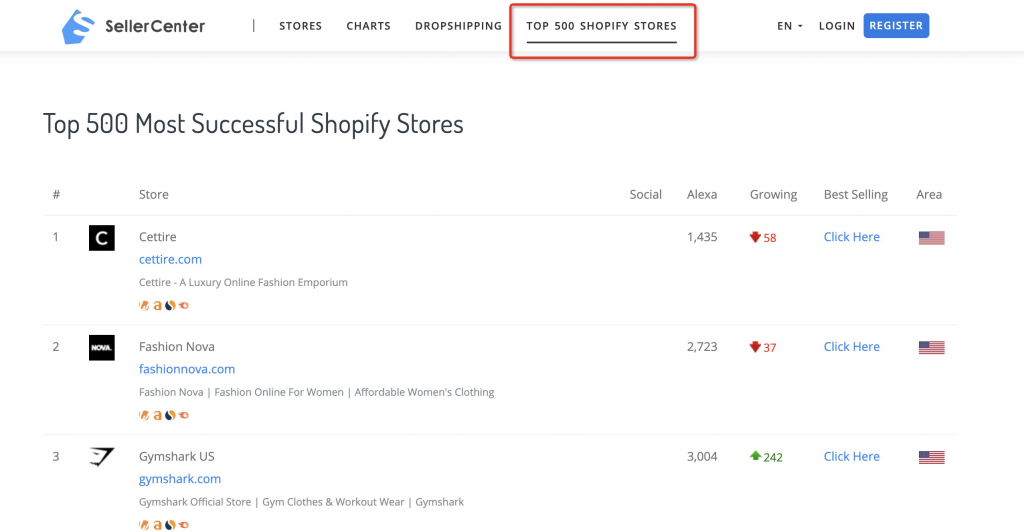Viewport: 1024px width, 532px height.
Task: Click the Best Selling column header
Action: [x=856, y=195]
